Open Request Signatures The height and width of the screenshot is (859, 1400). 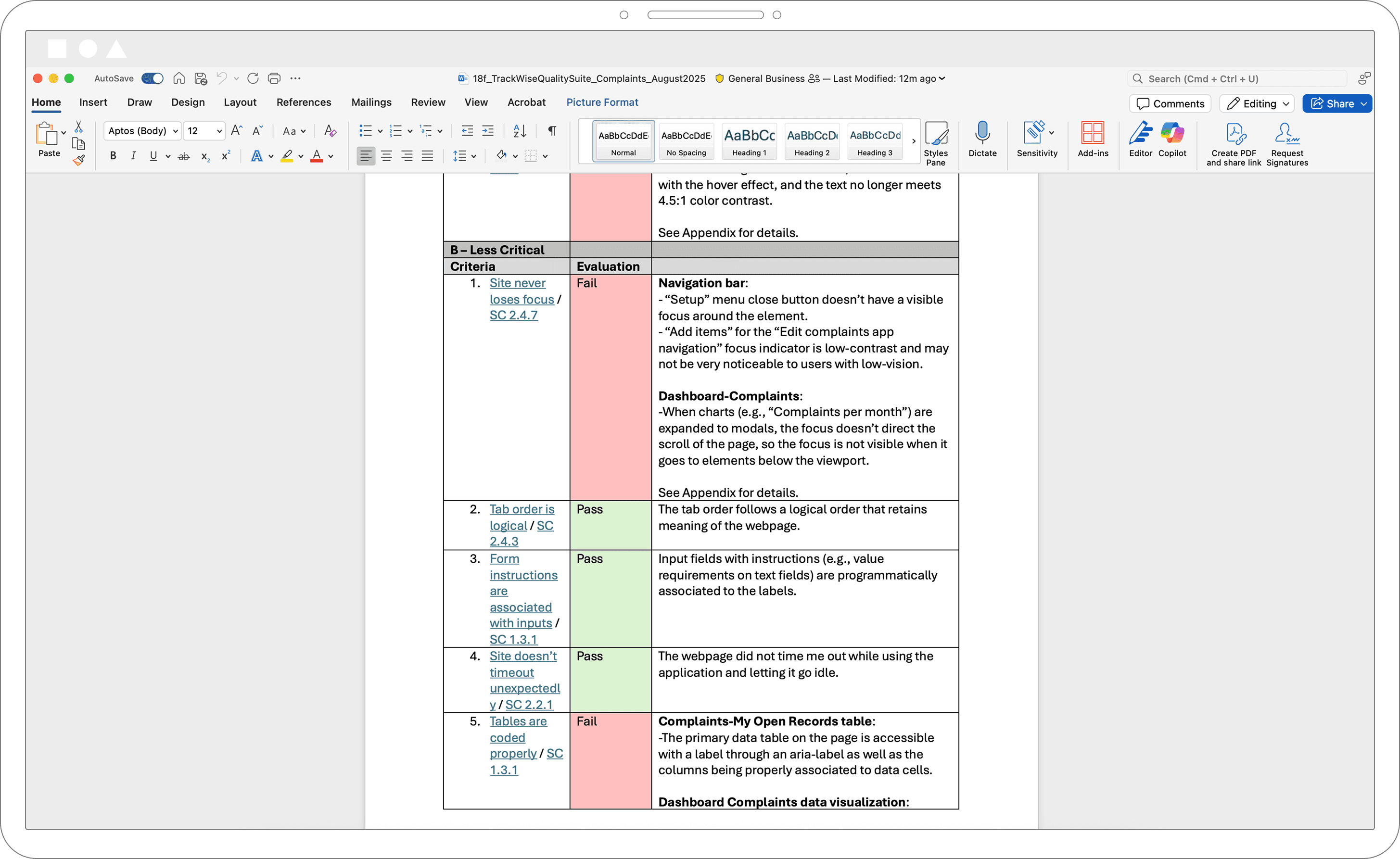tap(1287, 144)
